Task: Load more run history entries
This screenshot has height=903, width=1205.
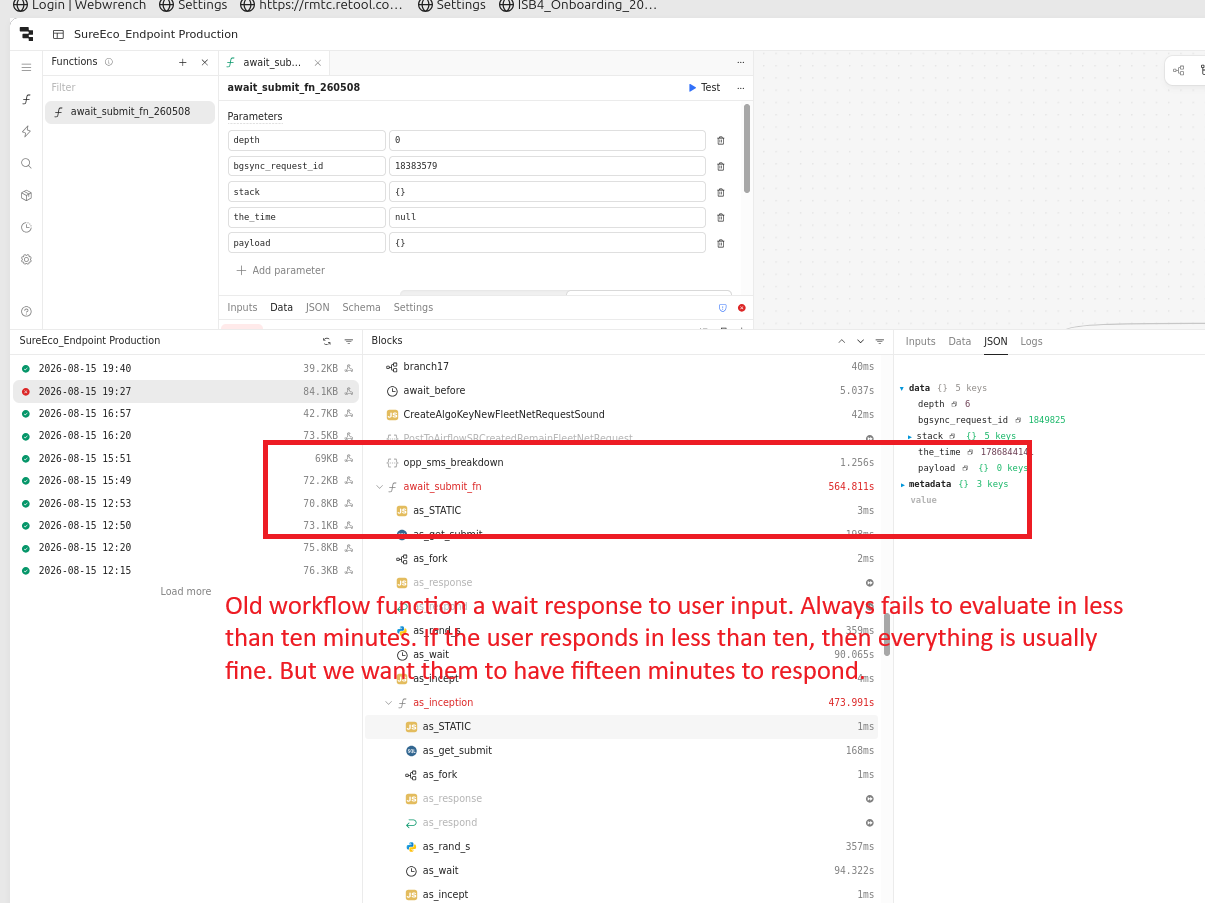Action: 186,592
